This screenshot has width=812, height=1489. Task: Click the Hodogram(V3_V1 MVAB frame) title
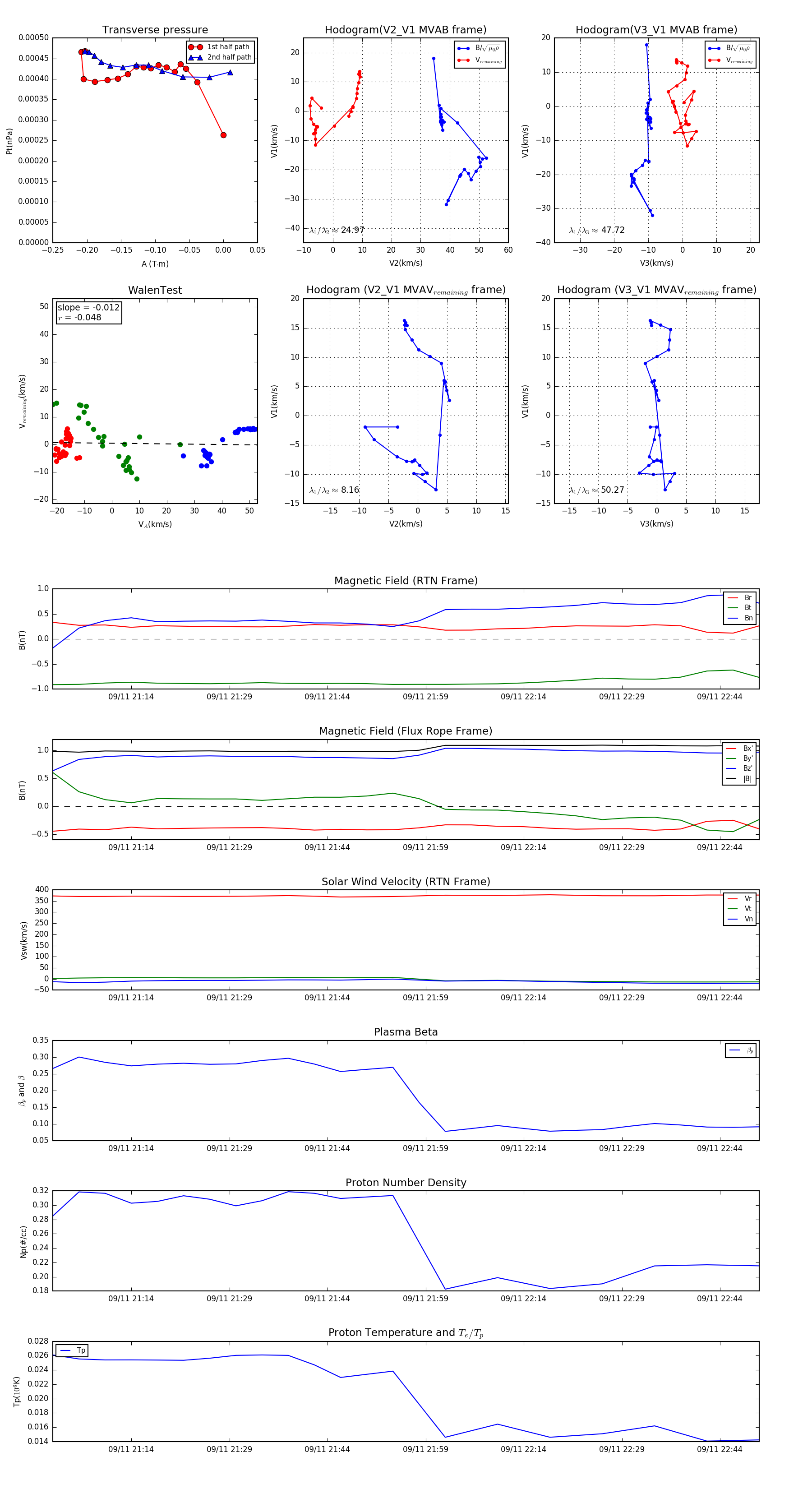pyautogui.click(x=656, y=29)
